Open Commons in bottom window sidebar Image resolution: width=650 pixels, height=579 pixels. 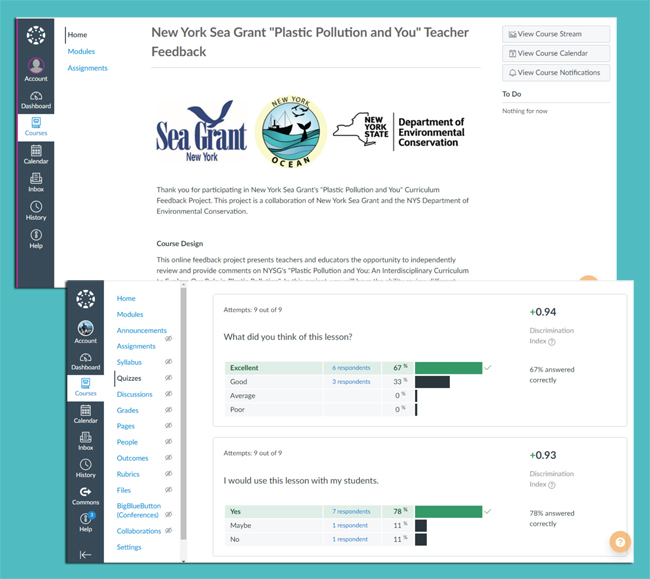tap(85, 496)
